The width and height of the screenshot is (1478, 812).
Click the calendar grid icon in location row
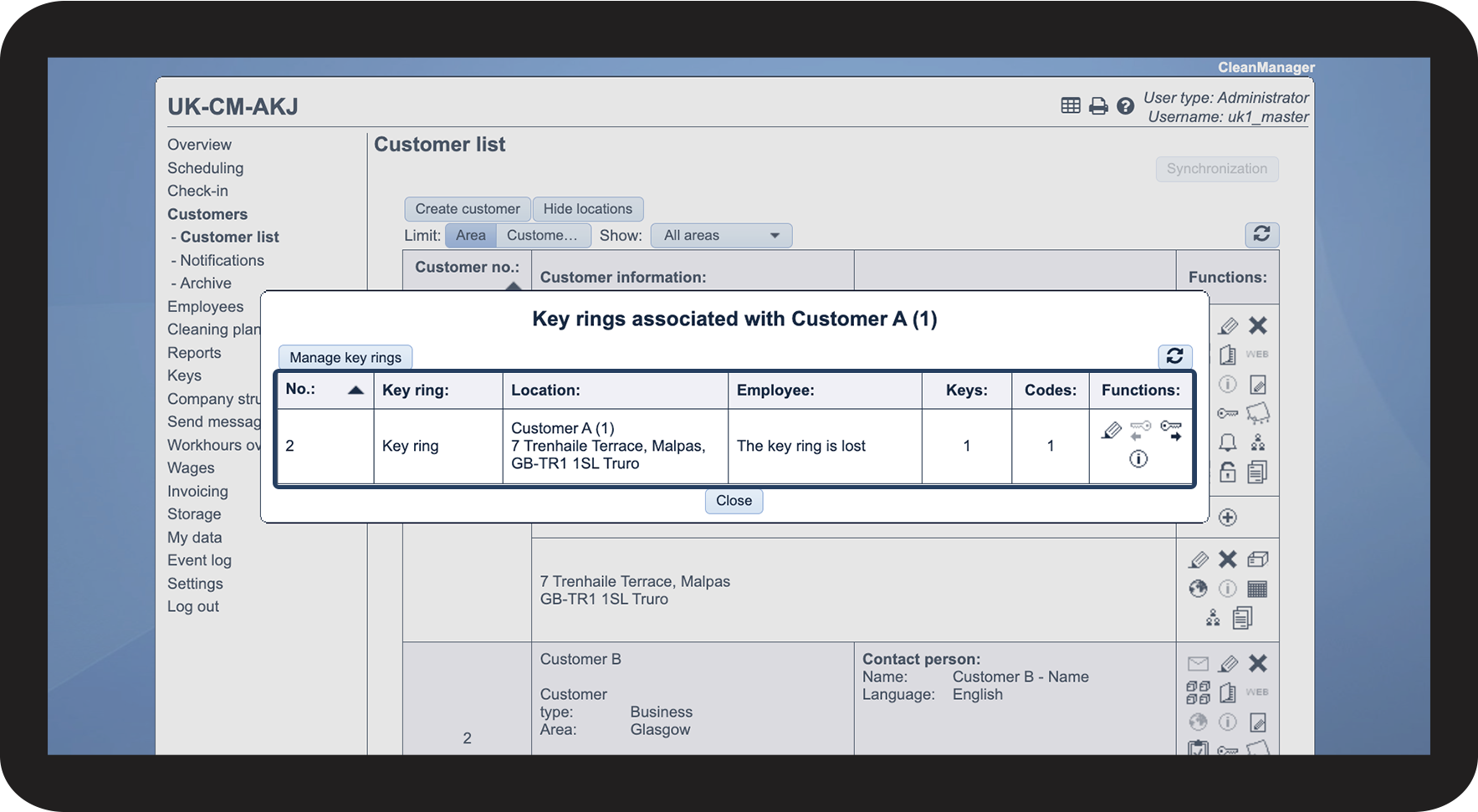coord(1257,589)
